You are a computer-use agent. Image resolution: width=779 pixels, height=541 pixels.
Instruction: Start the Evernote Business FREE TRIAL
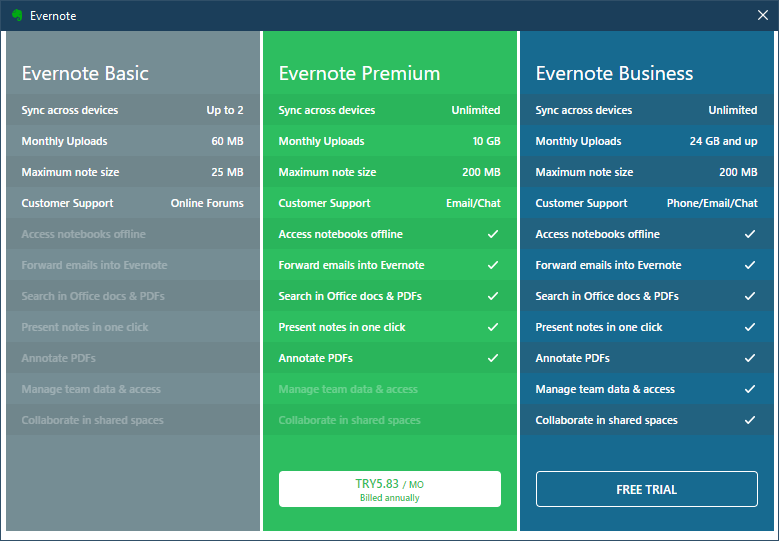[x=646, y=489]
